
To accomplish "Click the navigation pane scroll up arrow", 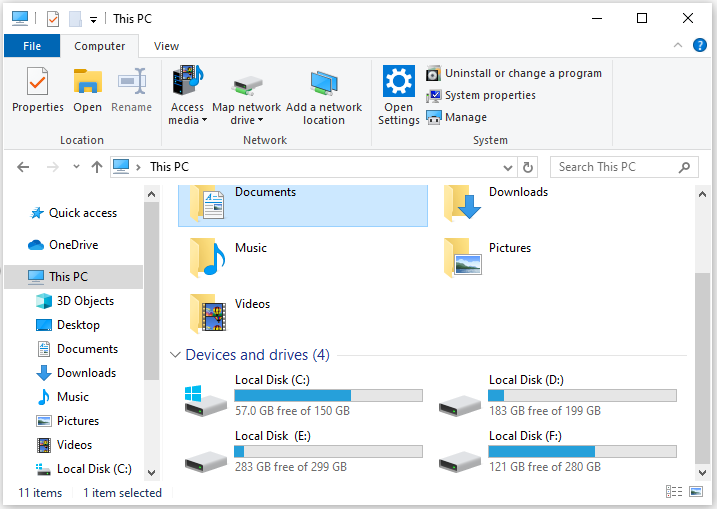I will tap(151, 194).
